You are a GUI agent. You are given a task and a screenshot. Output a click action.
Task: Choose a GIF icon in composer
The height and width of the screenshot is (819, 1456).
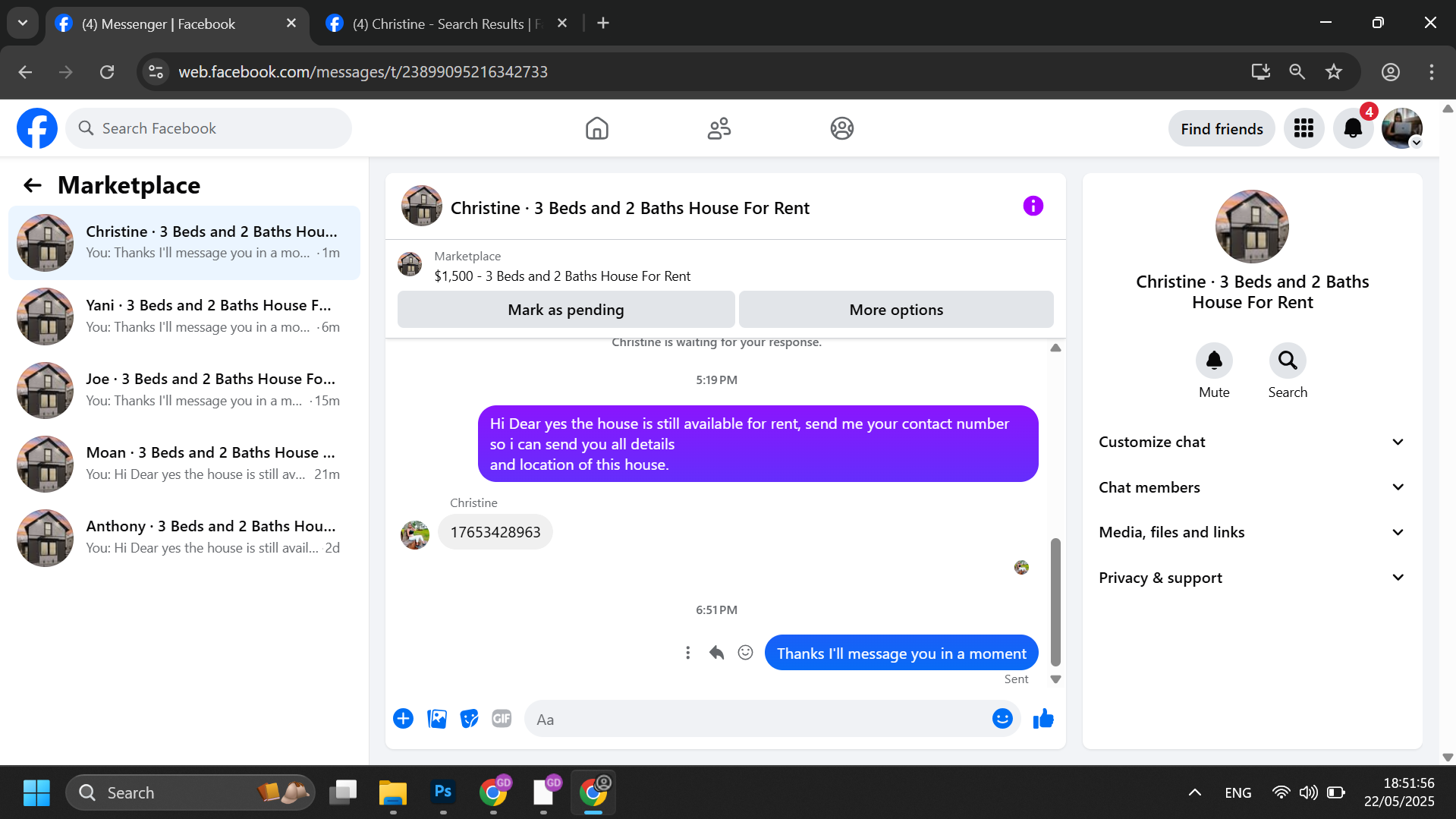click(502, 718)
